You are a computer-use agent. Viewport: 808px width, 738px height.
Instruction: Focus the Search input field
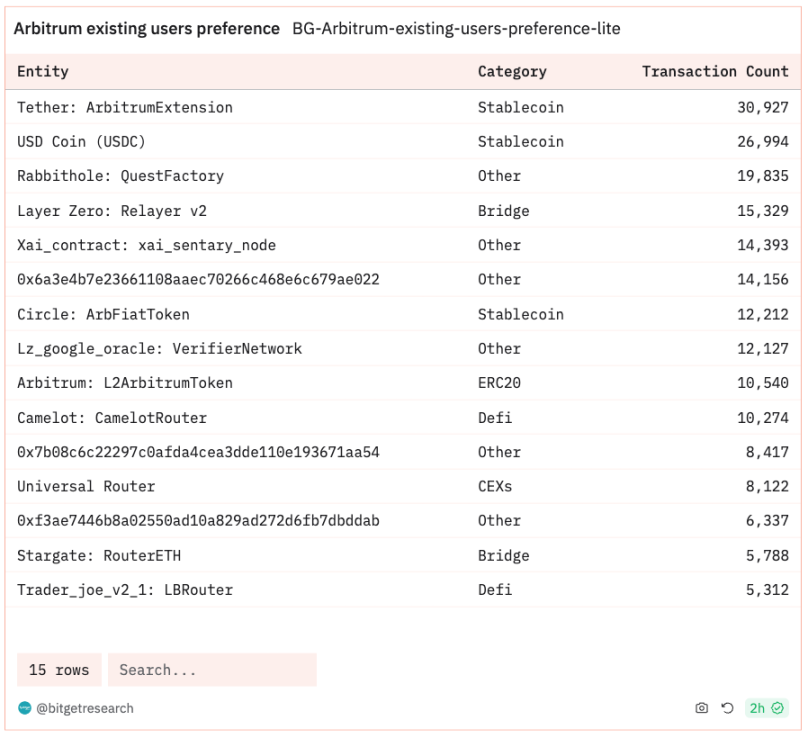[211, 670]
